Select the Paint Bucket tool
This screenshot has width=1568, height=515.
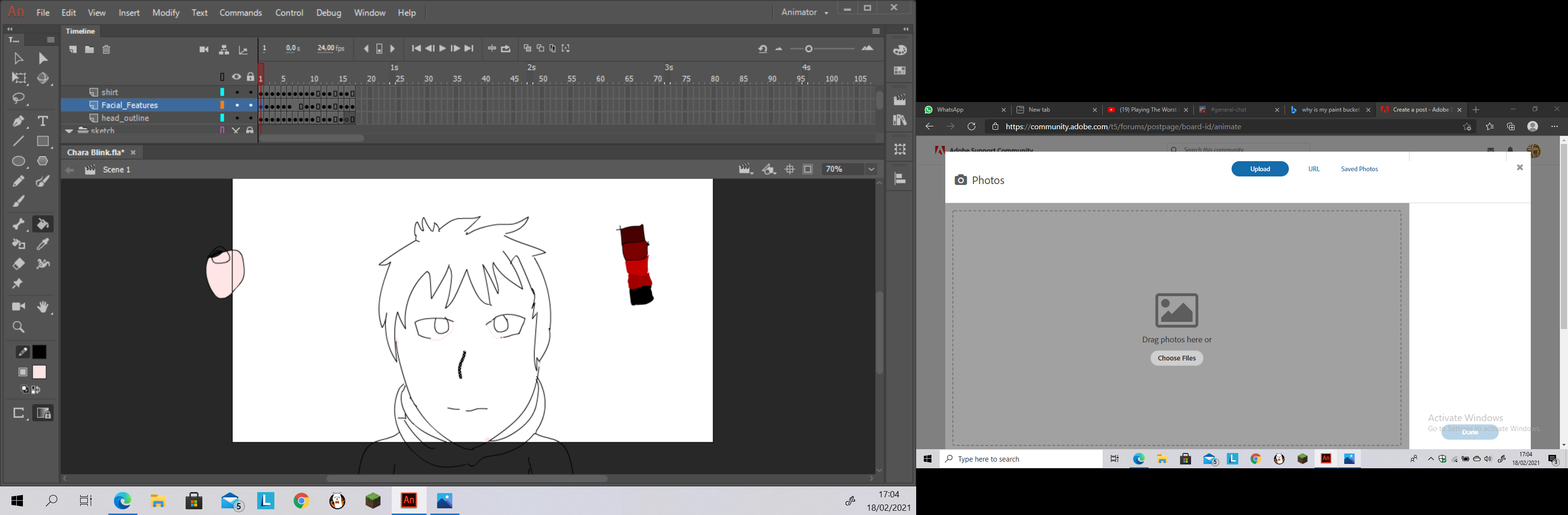(42, 224)
